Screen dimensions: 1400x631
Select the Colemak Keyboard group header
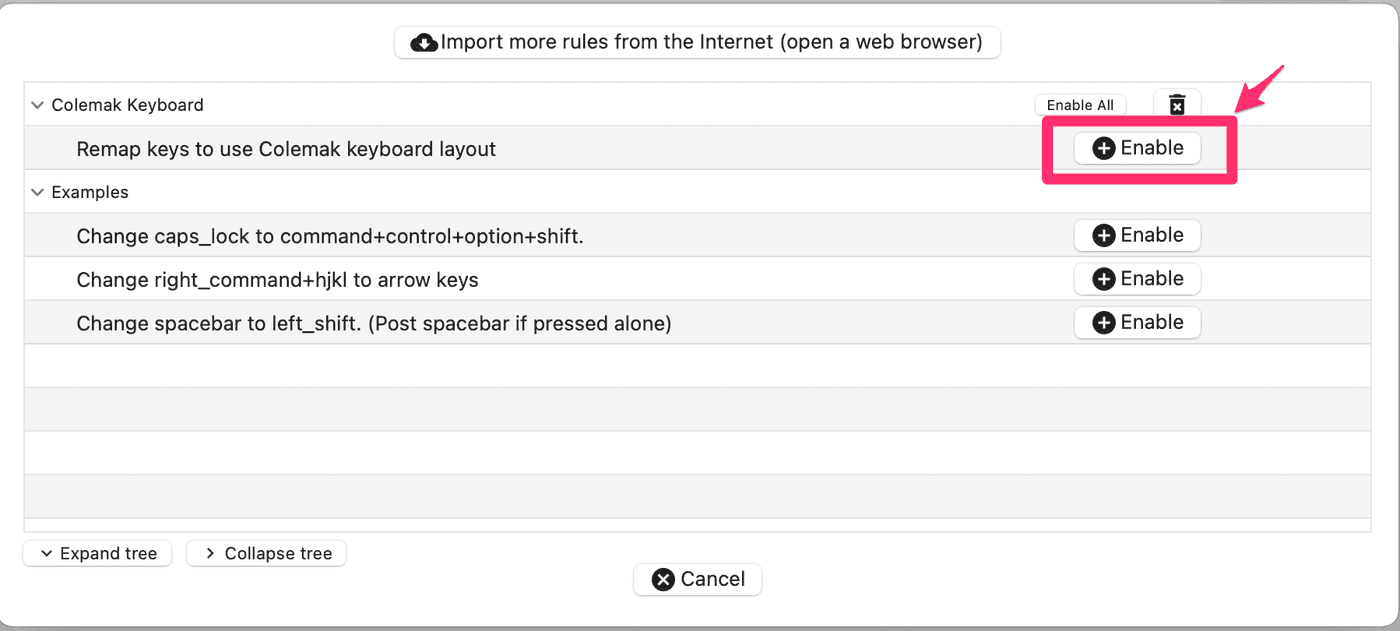coord(127,105)
